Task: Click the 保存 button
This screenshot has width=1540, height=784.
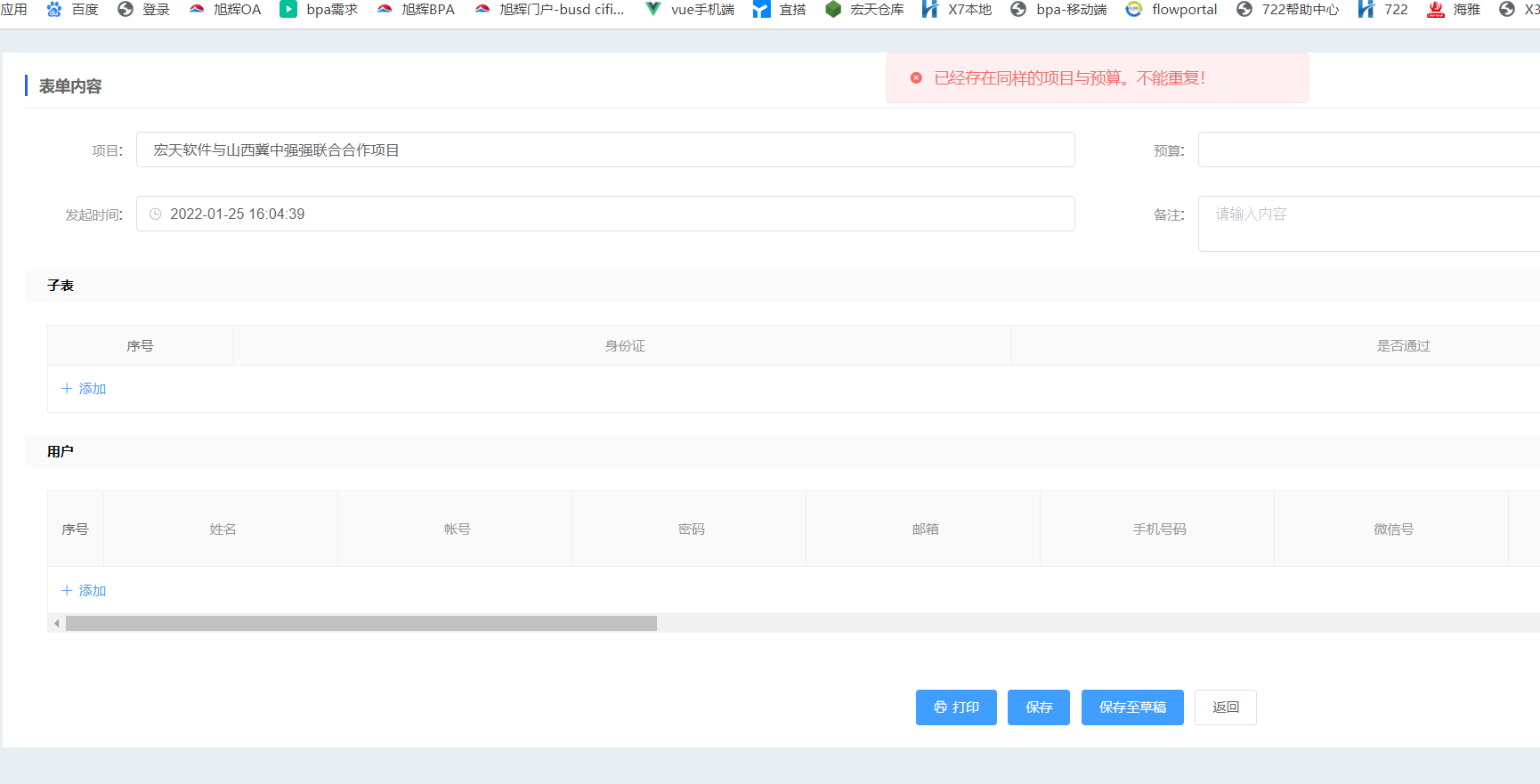Action: (1039, 707)
